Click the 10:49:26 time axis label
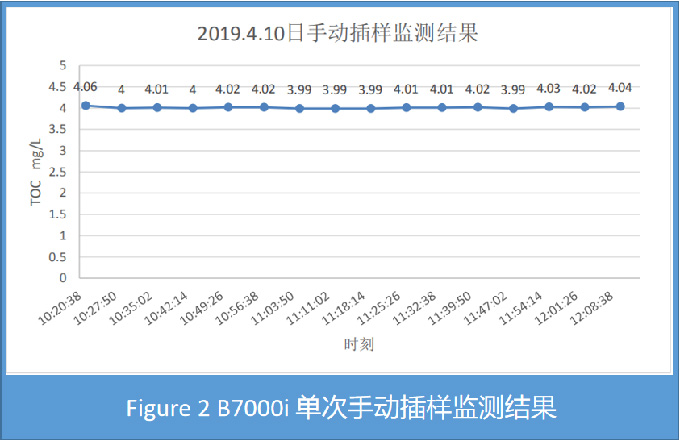This screenshot has width=680, height=440. tap(202, 308)
